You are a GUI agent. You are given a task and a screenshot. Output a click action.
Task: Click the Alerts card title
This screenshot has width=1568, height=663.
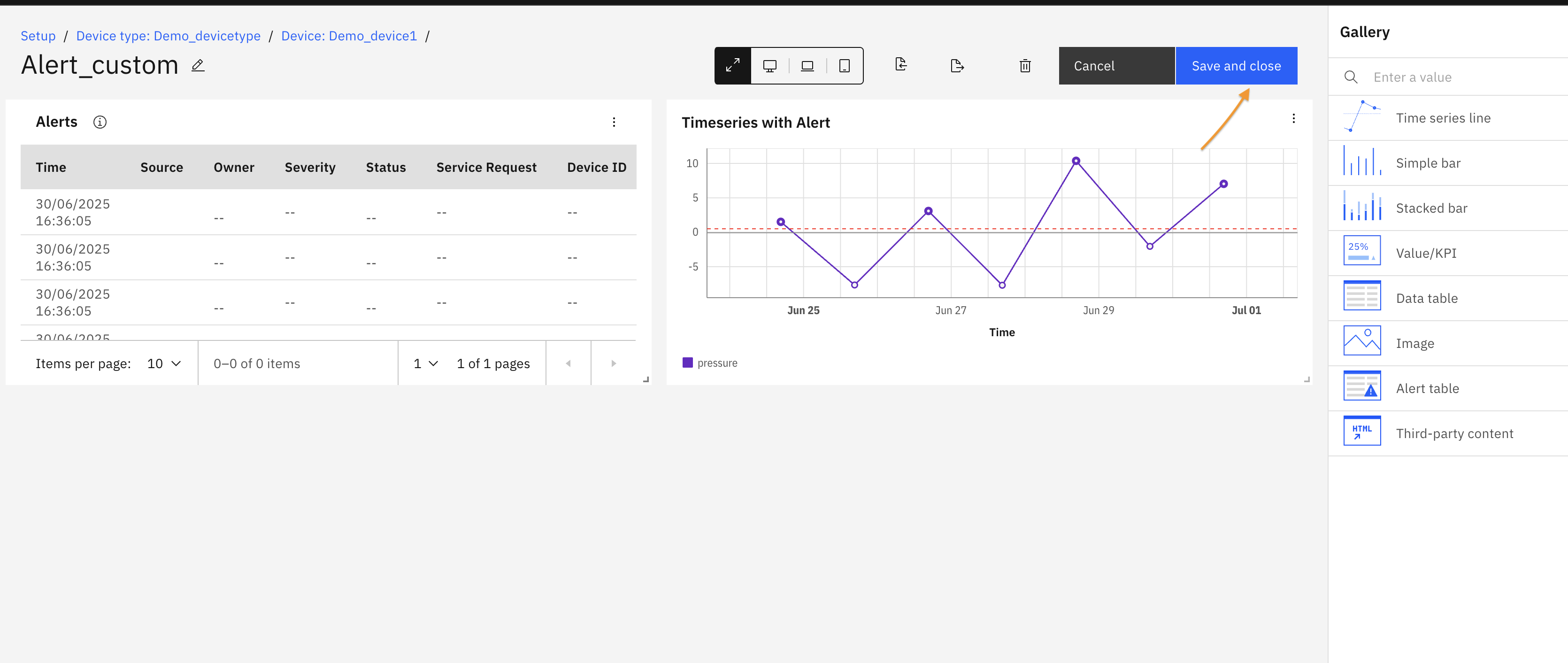point(57,123)
